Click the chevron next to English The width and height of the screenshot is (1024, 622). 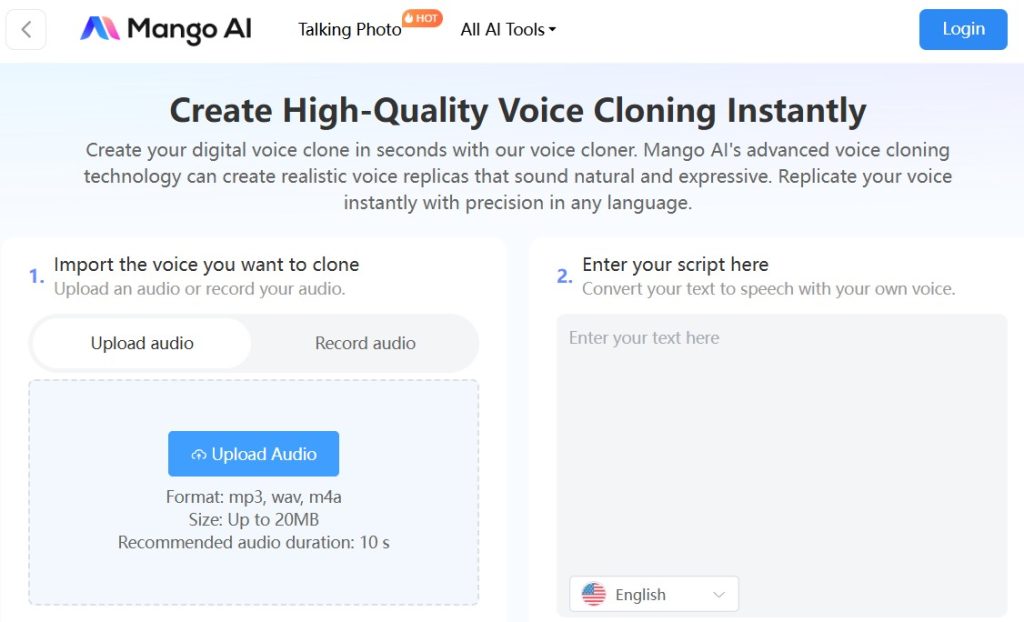[718, 593]
